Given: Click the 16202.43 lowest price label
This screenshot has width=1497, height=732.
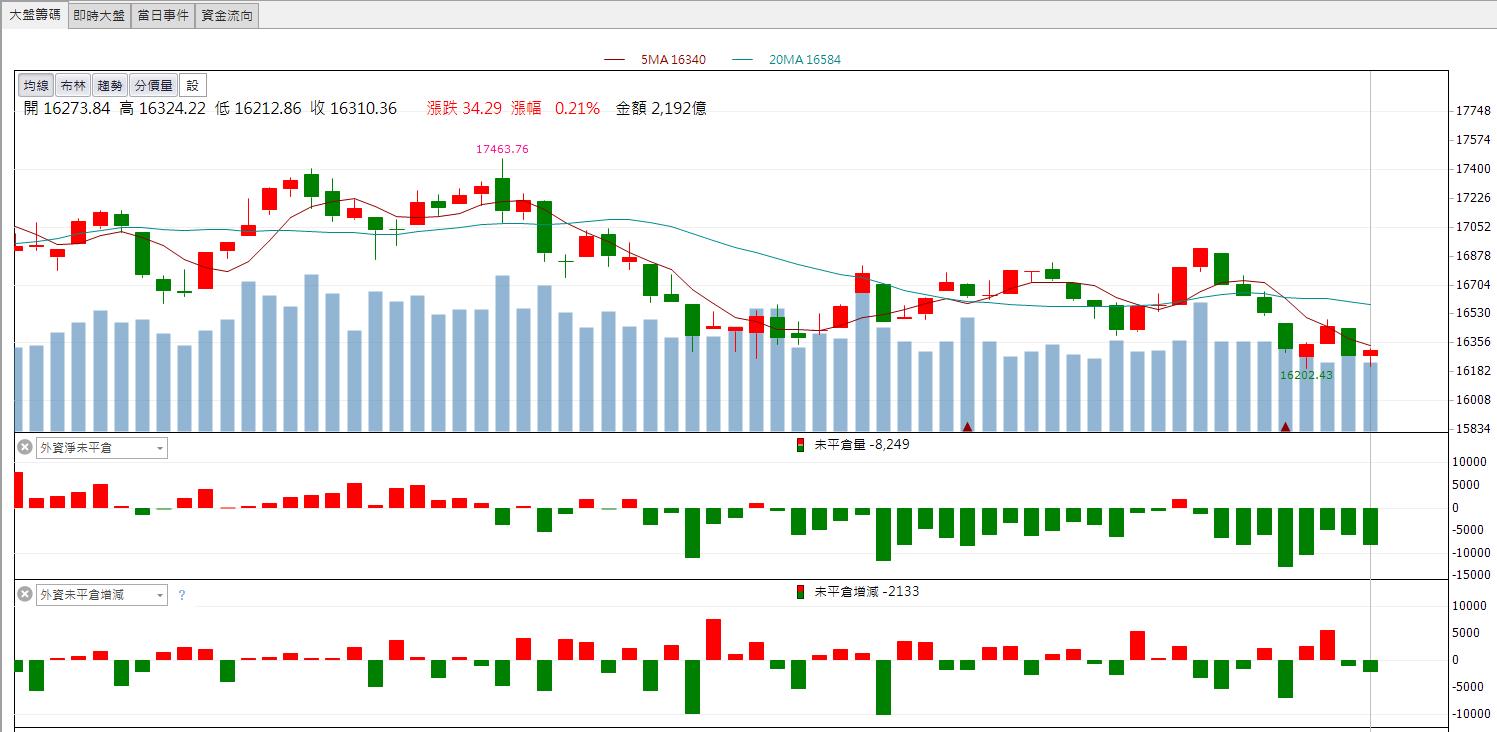Looking at the screenshot, I should [x=1306, y=375].
